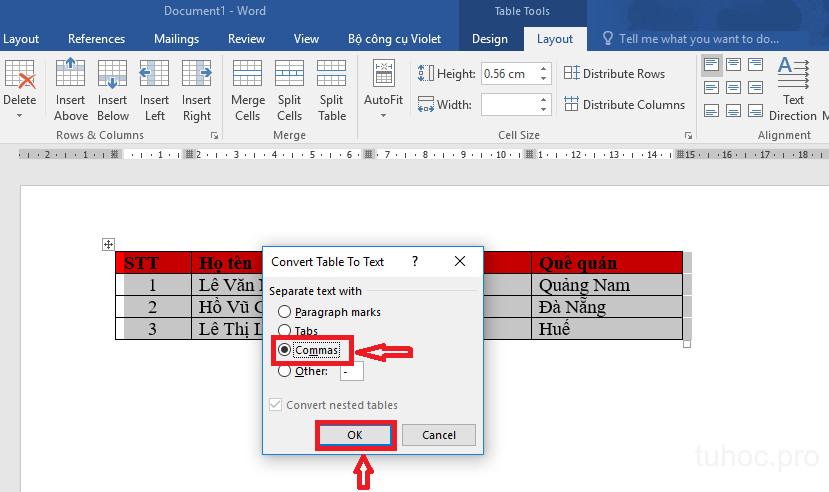
Task: Click the Other separator text box
Action: coord(352,371)
